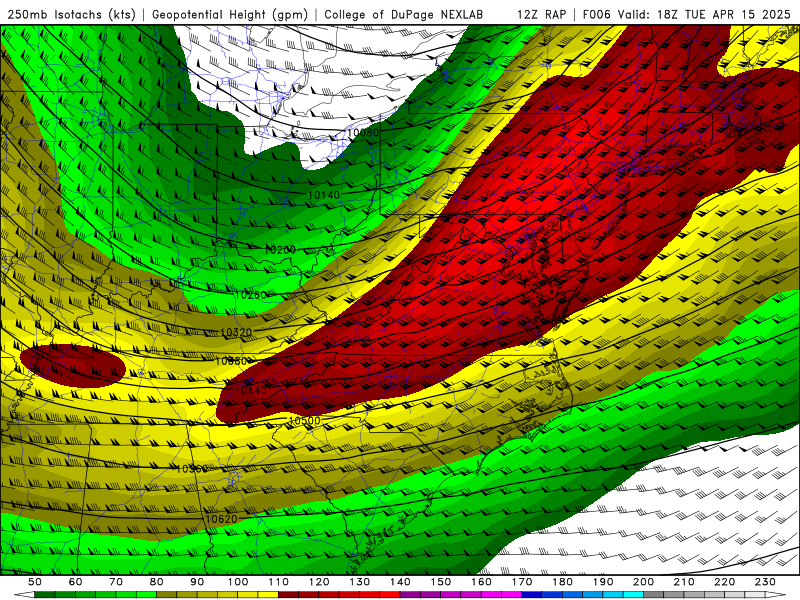Viewport: 800px width, 600px height.
Task: Click the 90 value on the legend
Action: click(197, 582)
